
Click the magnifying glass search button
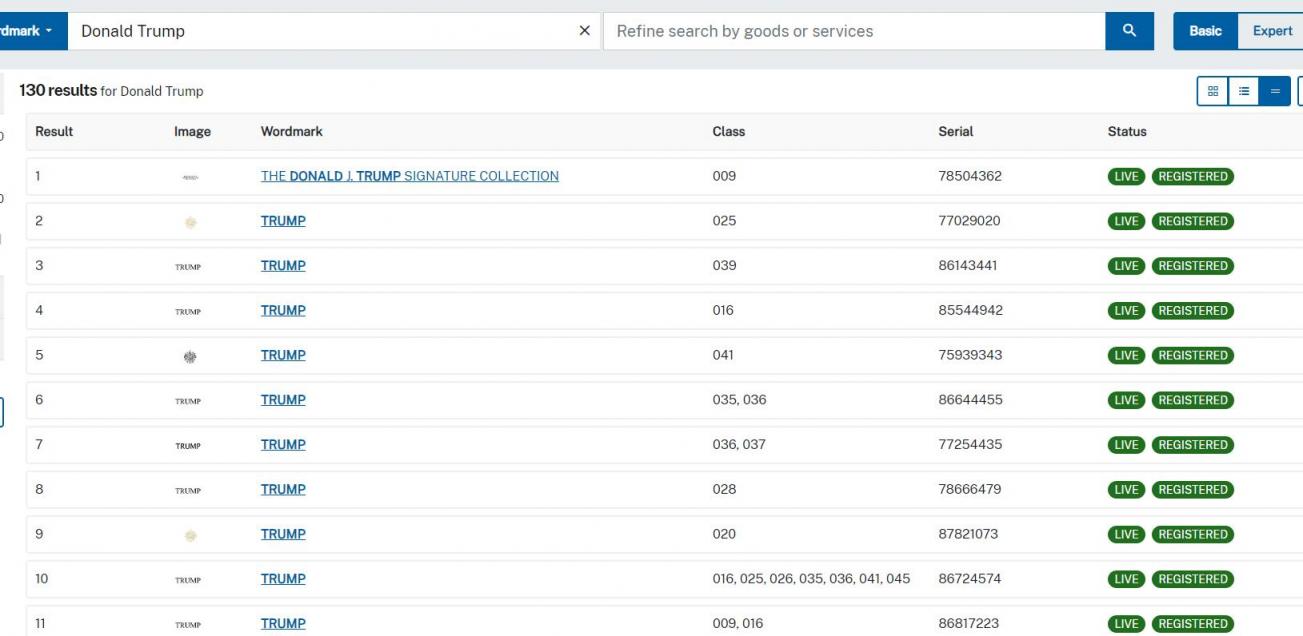(1129, 31)
